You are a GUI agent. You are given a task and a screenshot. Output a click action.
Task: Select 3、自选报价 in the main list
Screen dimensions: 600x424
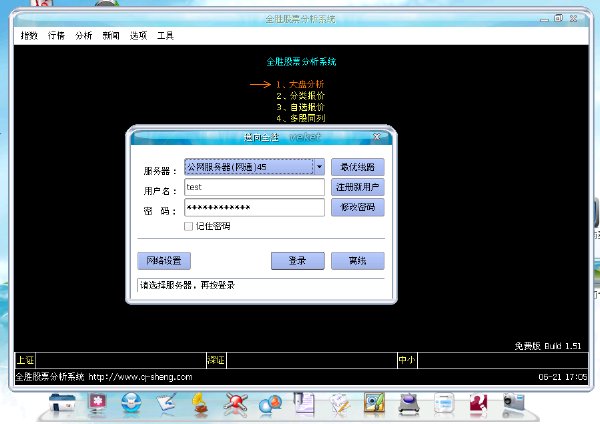[300, 107]
